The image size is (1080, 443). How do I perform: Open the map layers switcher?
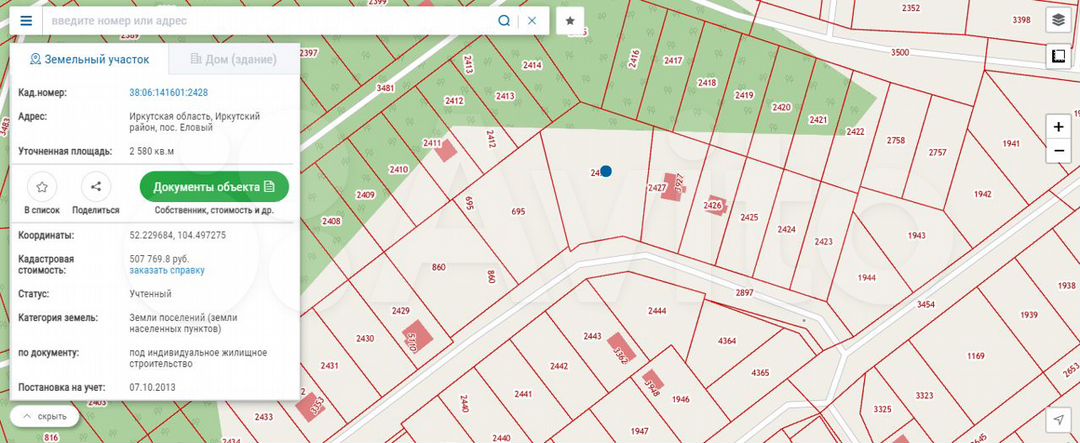[x=1058, y=20]
